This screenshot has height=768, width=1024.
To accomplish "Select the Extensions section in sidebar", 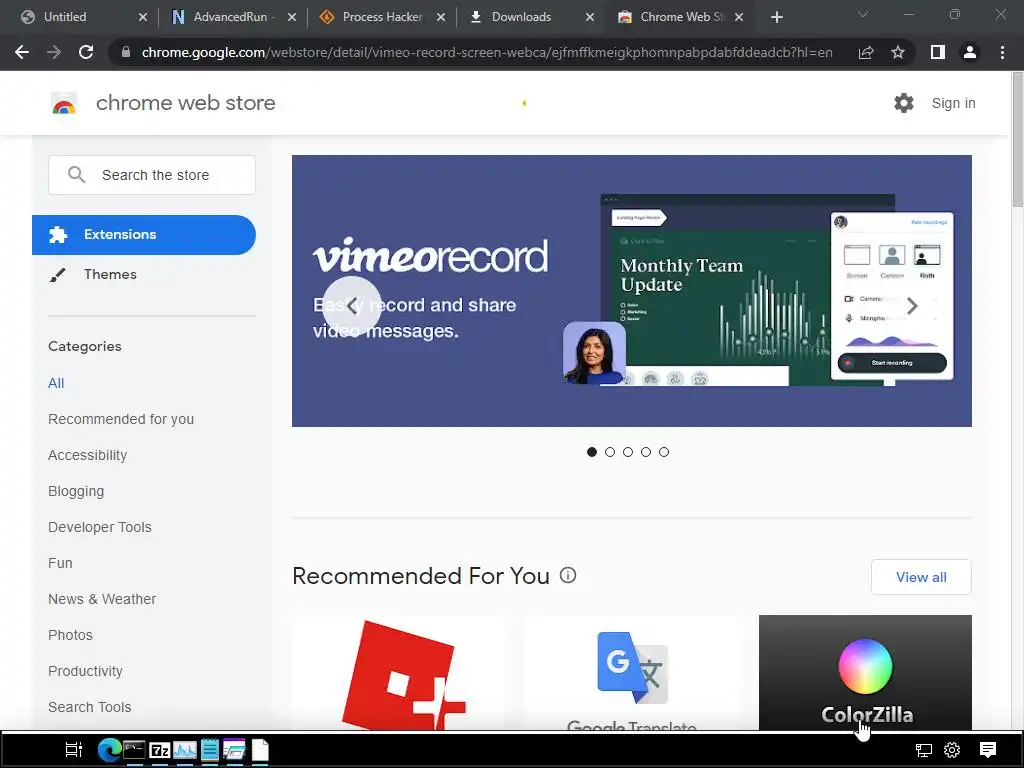I will (144, 234).
